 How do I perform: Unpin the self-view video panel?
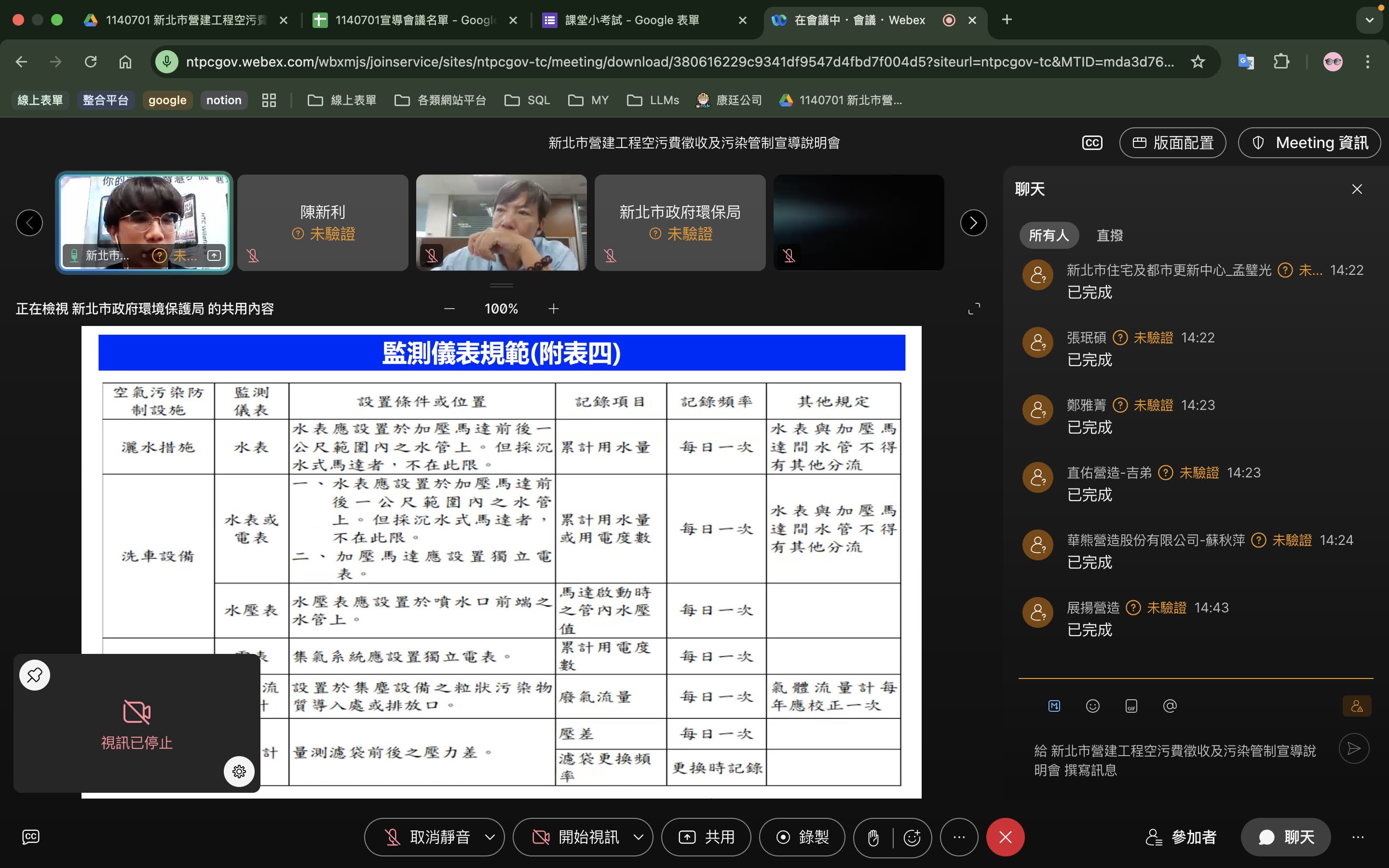[34, 675]
